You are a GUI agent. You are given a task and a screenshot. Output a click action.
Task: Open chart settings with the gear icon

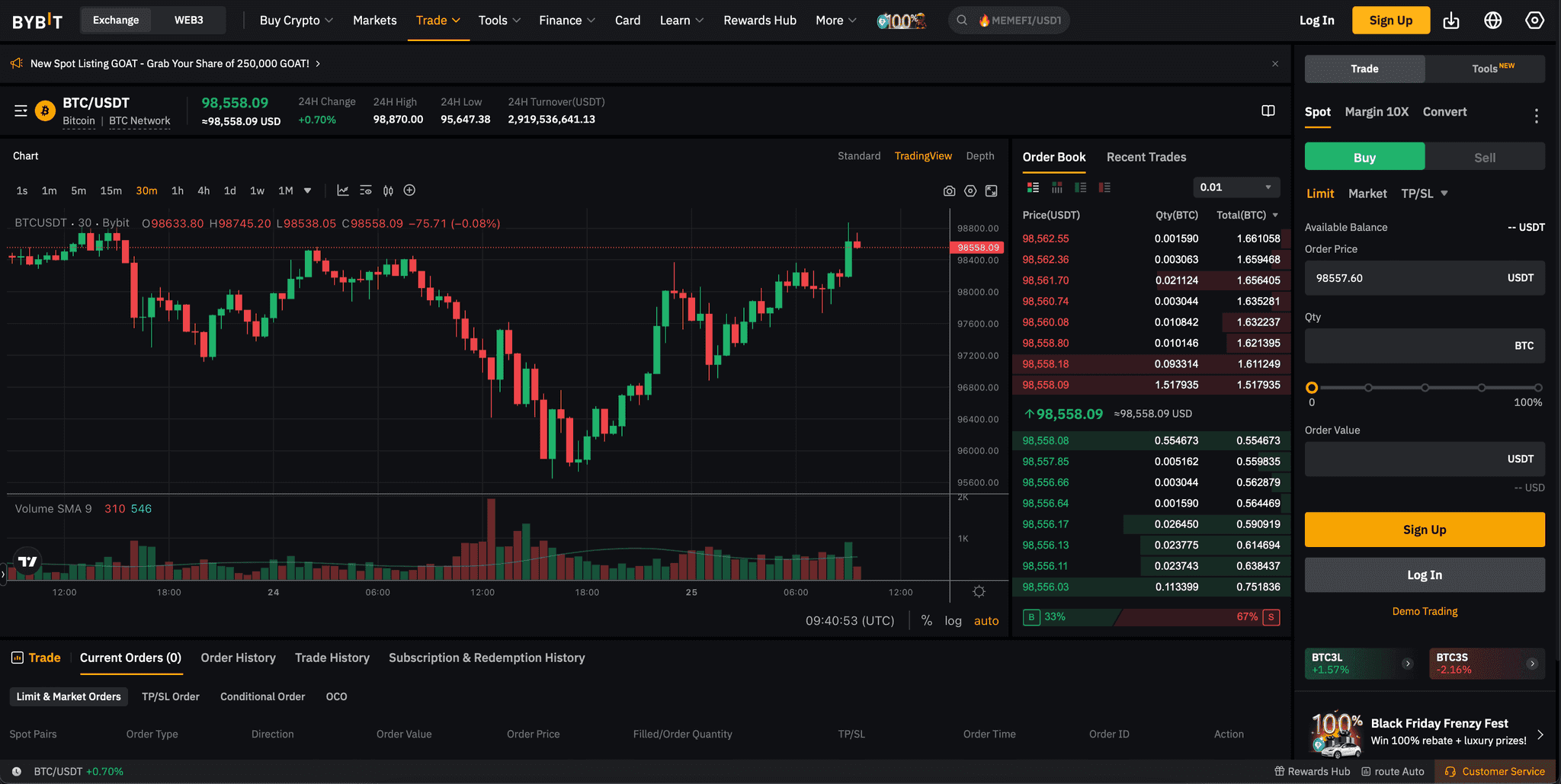(970, 190)
